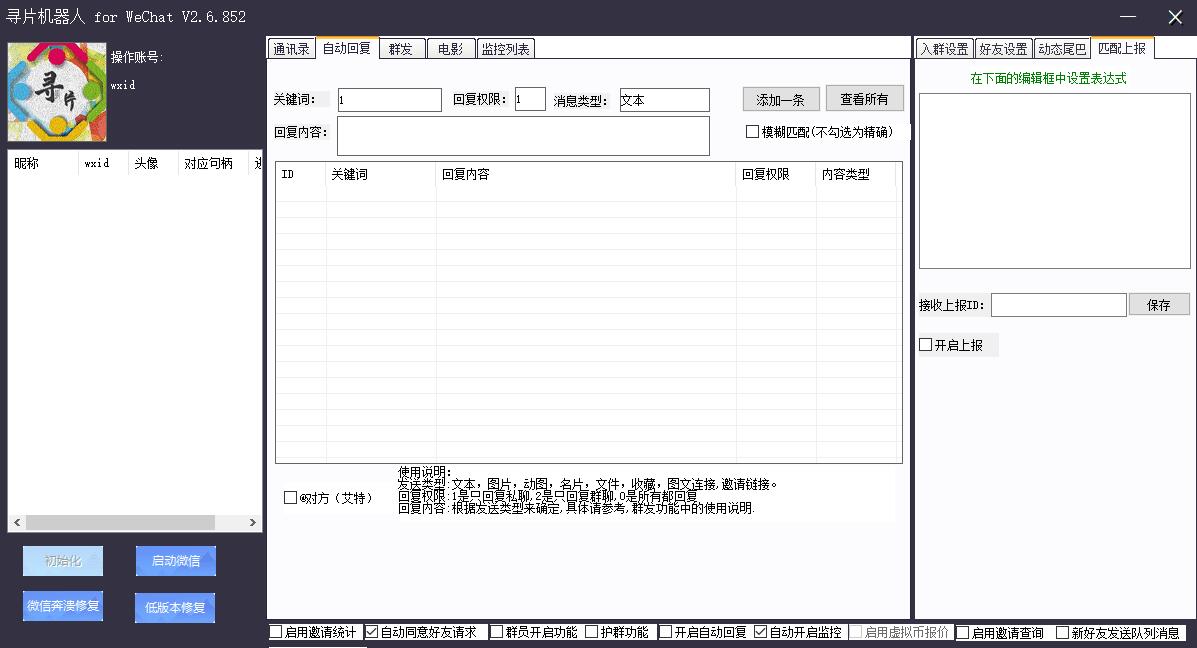Click the 头像 column header
The width and height of the screenshot is (1197, 648).
tap(152, 163)
